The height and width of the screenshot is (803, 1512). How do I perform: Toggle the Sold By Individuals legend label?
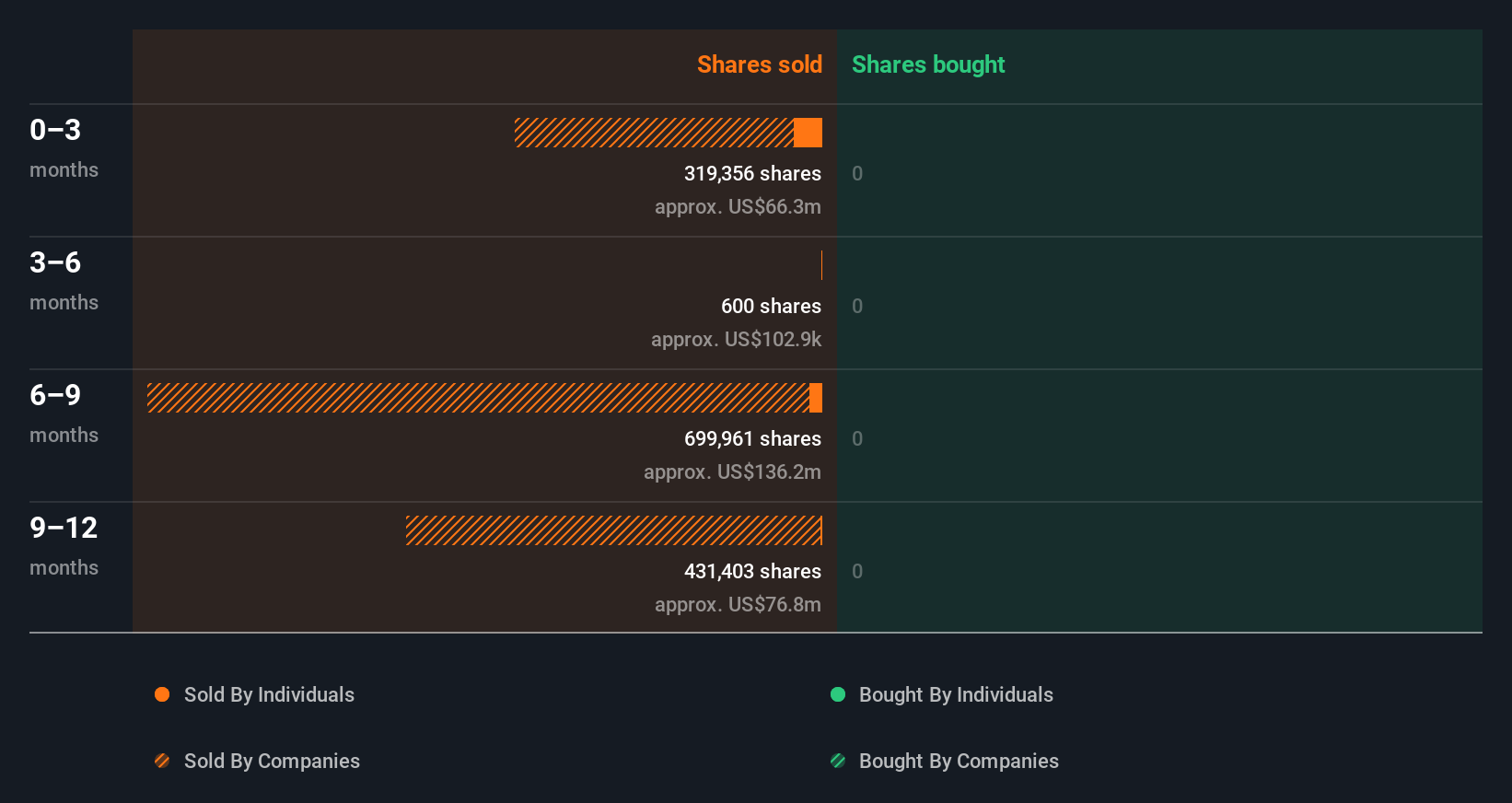pyautogui.click(x=269, y=694)
